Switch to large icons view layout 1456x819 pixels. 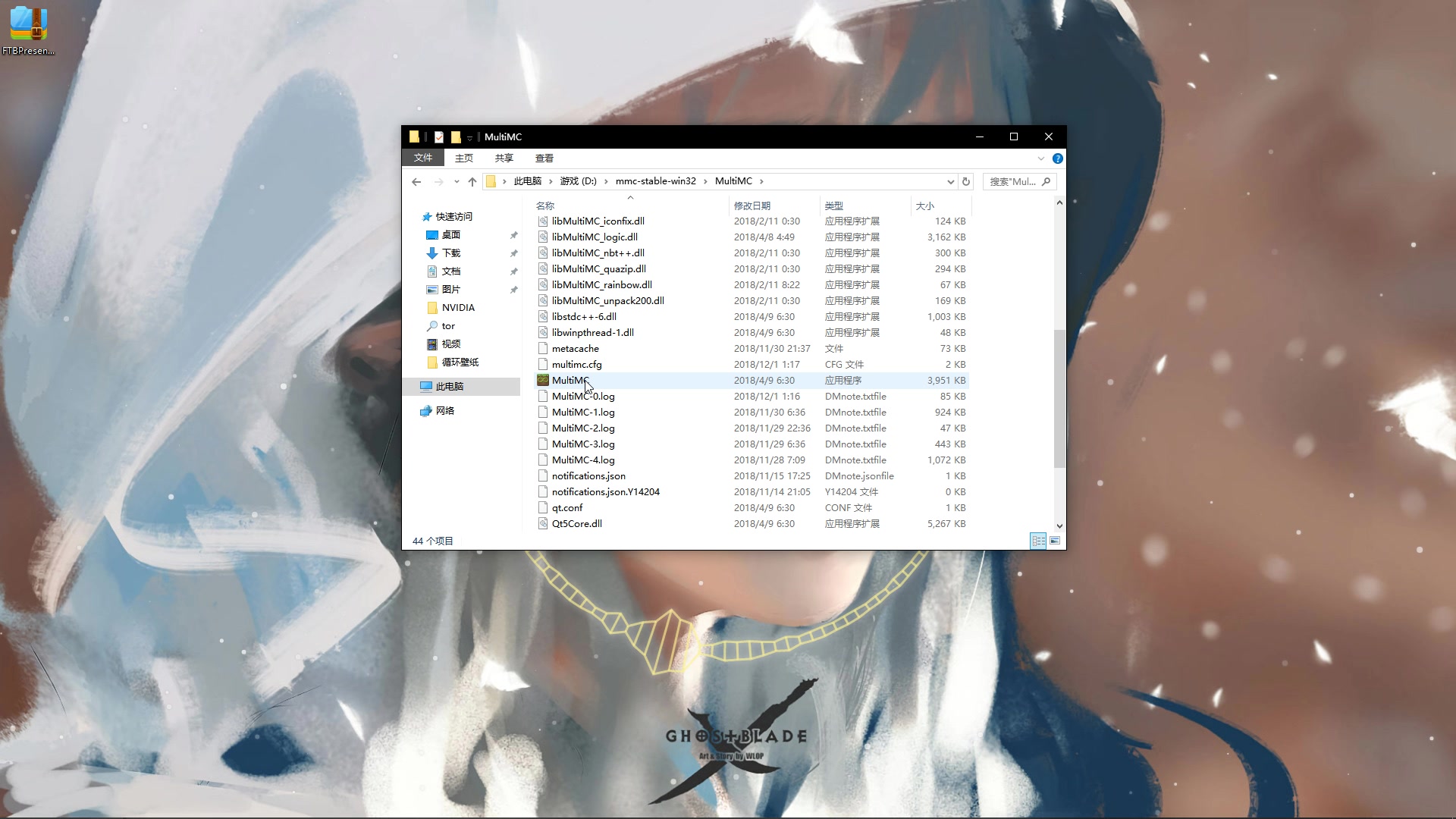coord(1055,541)
